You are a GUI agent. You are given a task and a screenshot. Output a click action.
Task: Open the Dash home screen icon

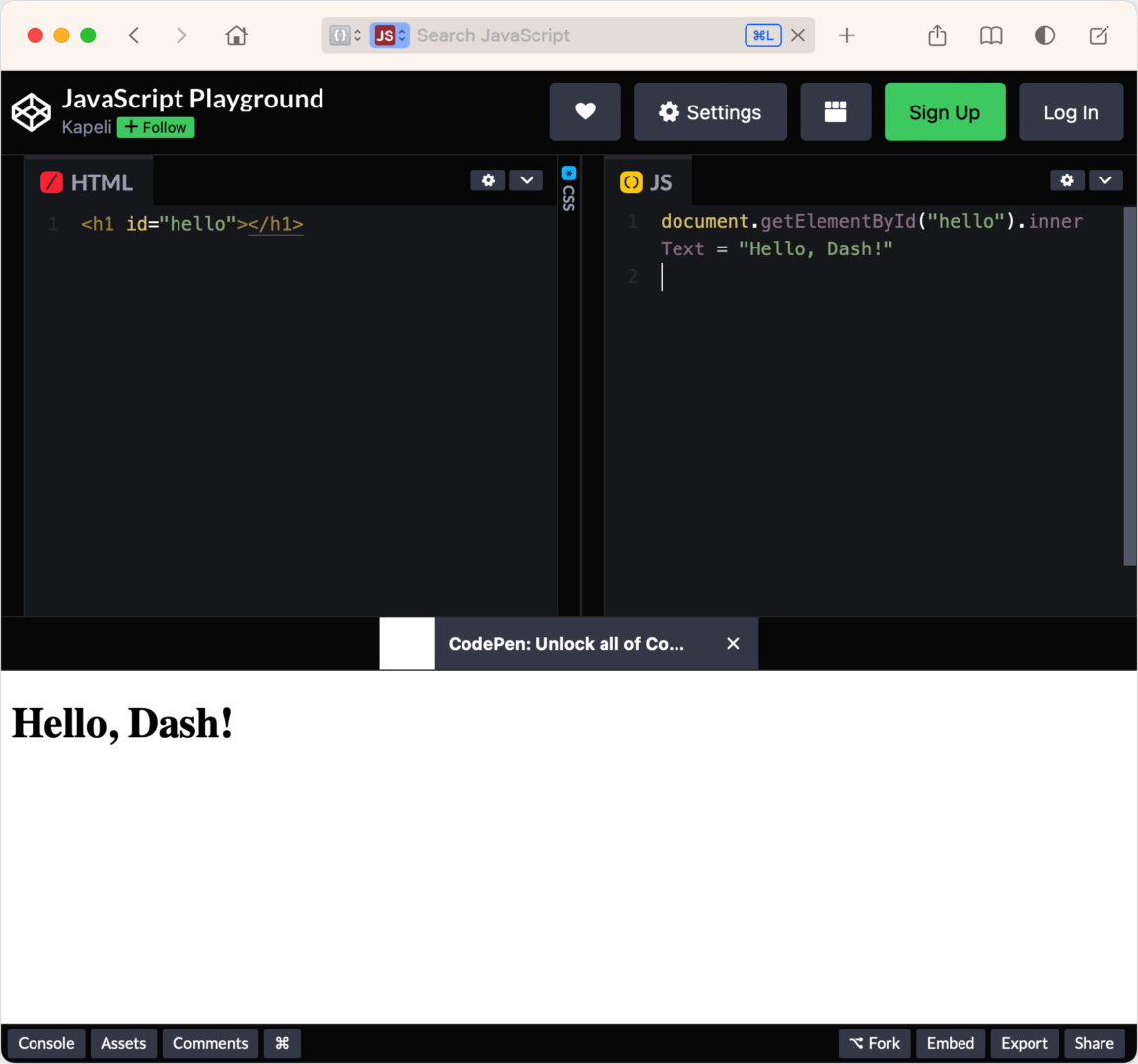point(236,35)
